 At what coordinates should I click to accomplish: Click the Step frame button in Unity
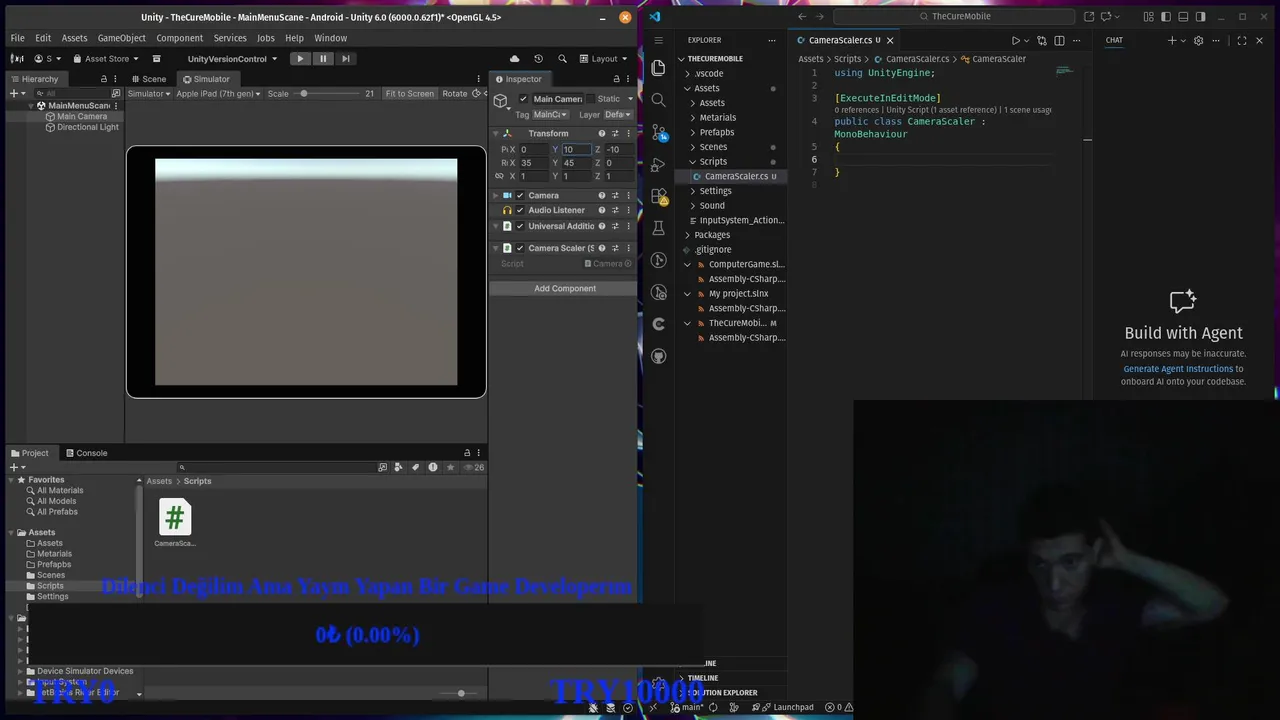tap(346, 59)
